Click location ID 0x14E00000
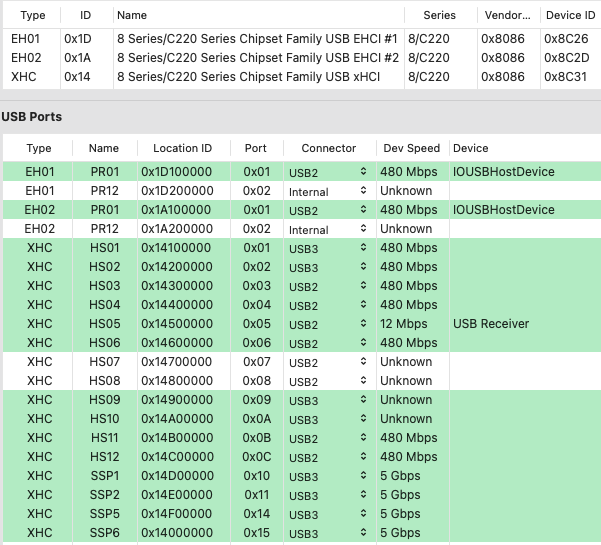601x545 pixels. click(177, 495)
